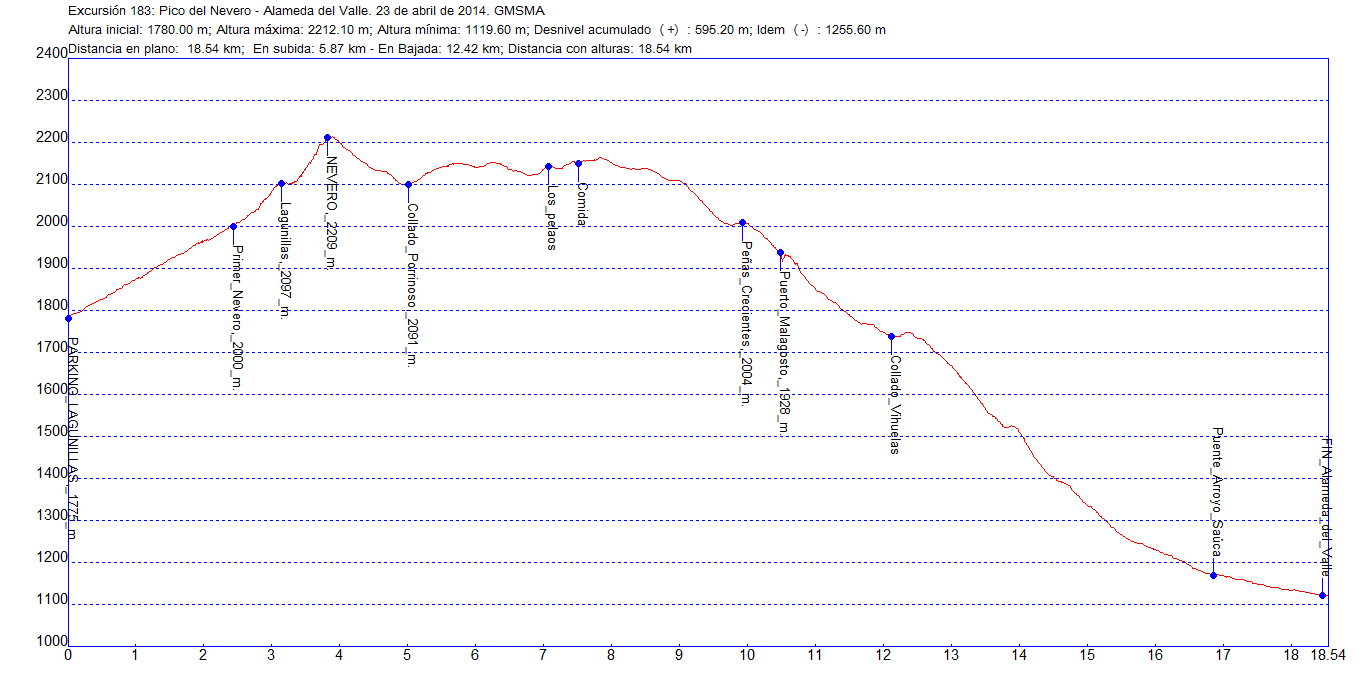Click the 2400 label on the altitude axis
This screenshot has width=1362, height=679.
[x=51, y=54]
